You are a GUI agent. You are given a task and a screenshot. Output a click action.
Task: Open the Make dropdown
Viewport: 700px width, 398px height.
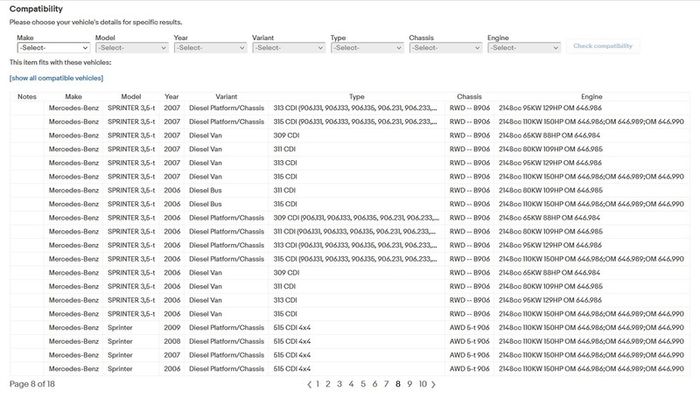54,48
